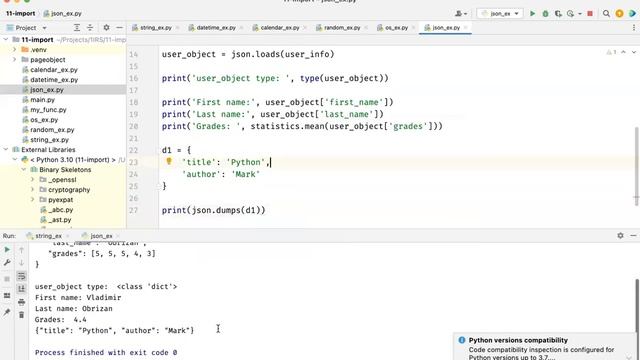Switch to the random_ex.py editor tab

pos(341,28)
